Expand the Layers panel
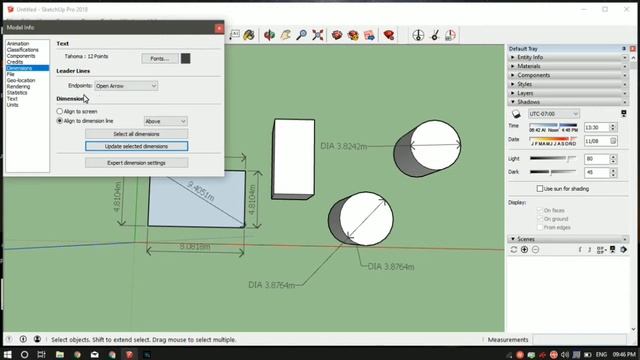Image resolution: width=640 pixels, height=360 pixels. [x=567, y=93]
